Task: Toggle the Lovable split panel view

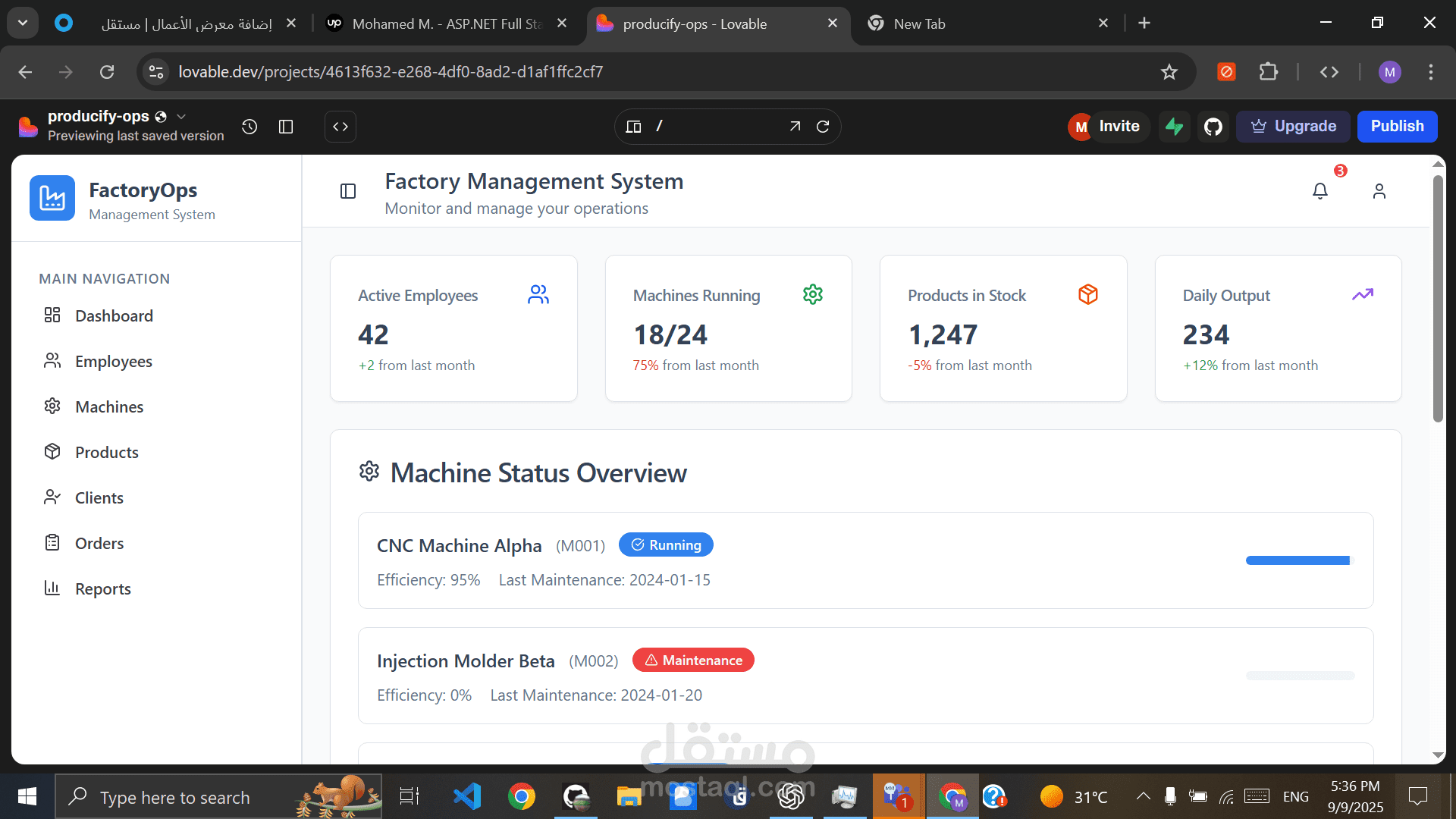Action: click(285, 126)
